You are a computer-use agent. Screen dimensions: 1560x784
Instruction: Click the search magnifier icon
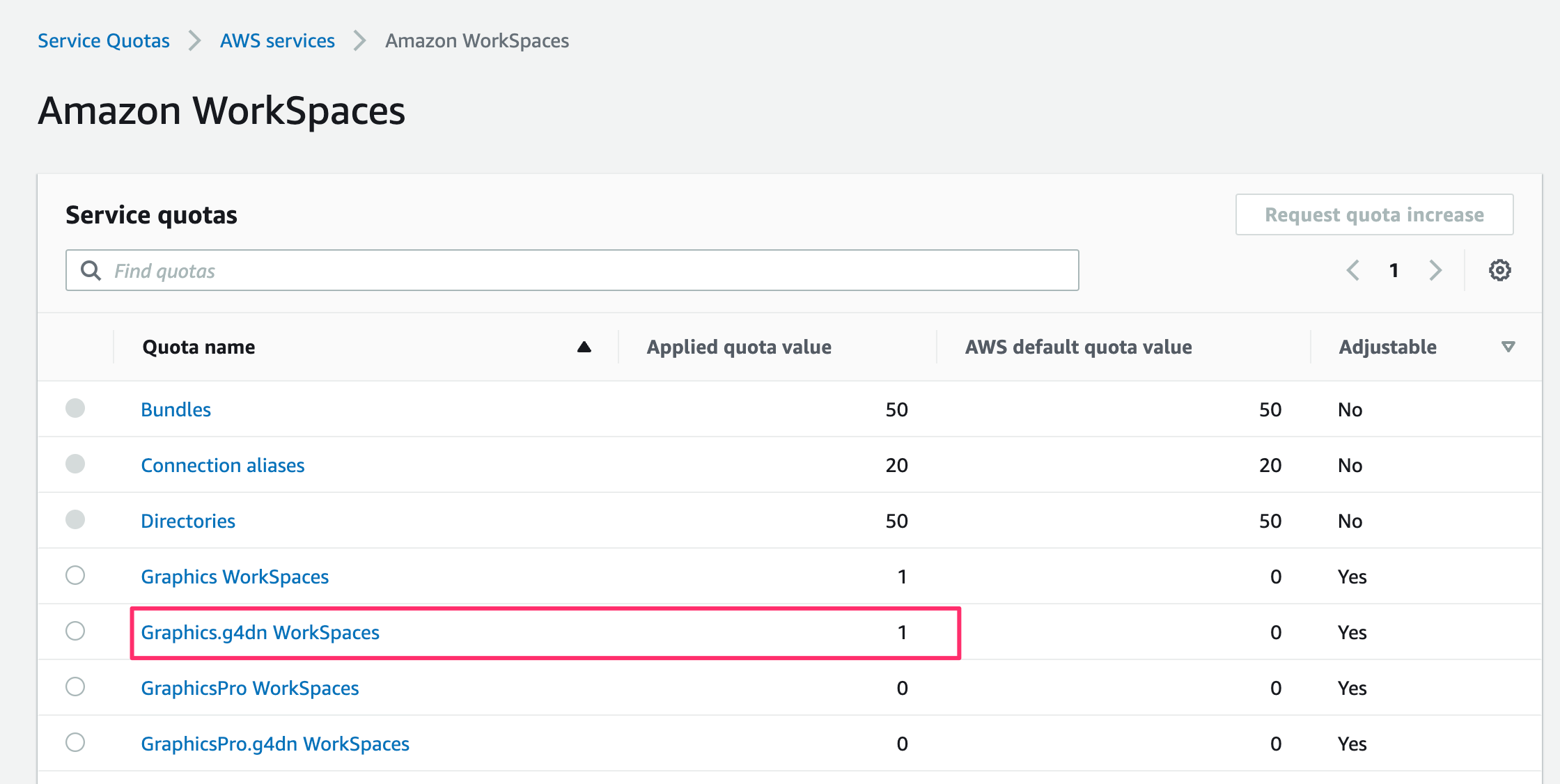[91, 270]
